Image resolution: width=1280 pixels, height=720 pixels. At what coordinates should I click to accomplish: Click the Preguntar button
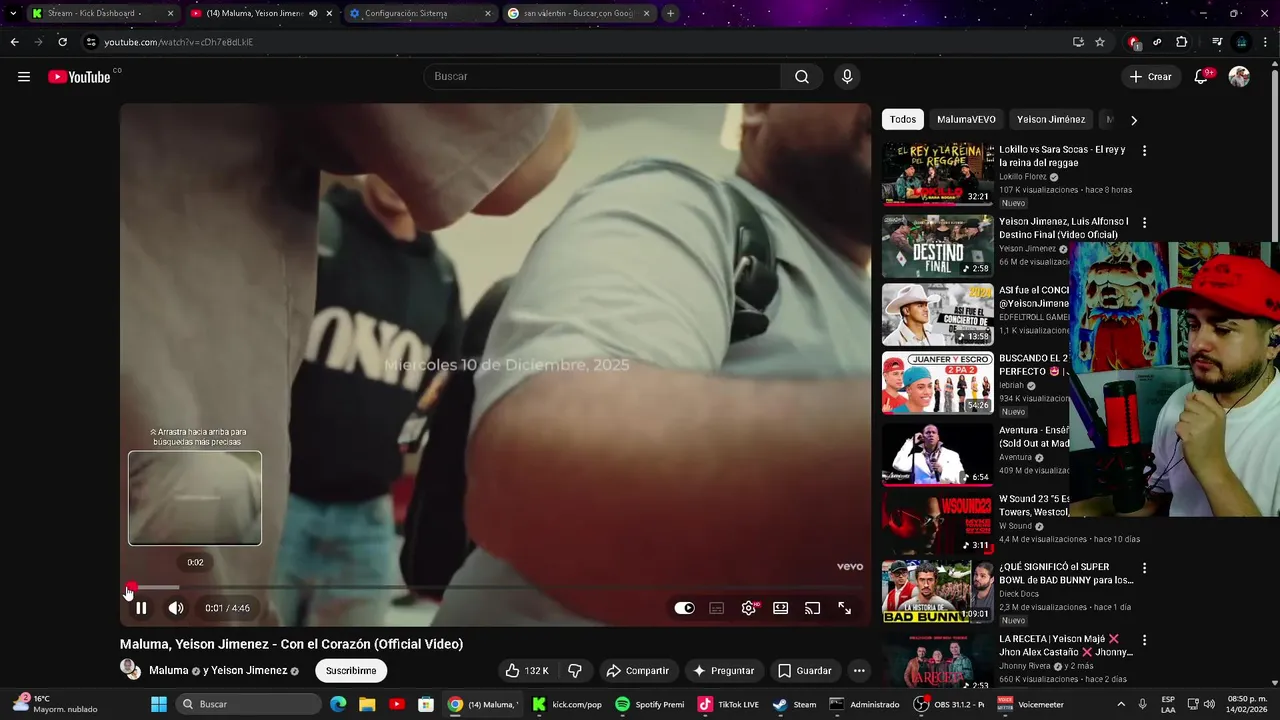722,671
